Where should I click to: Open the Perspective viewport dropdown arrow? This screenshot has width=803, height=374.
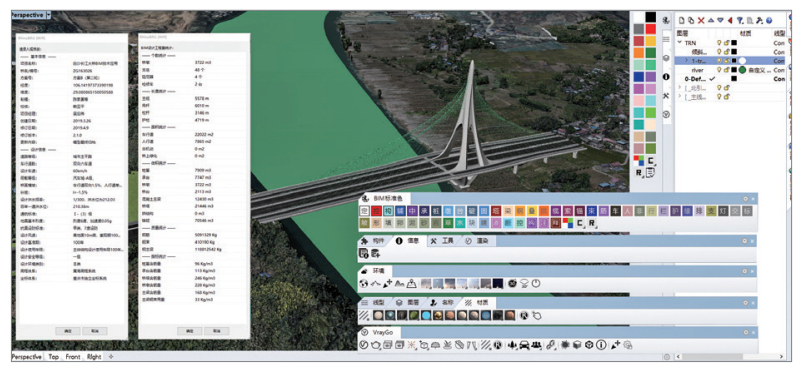coord(49,15)
